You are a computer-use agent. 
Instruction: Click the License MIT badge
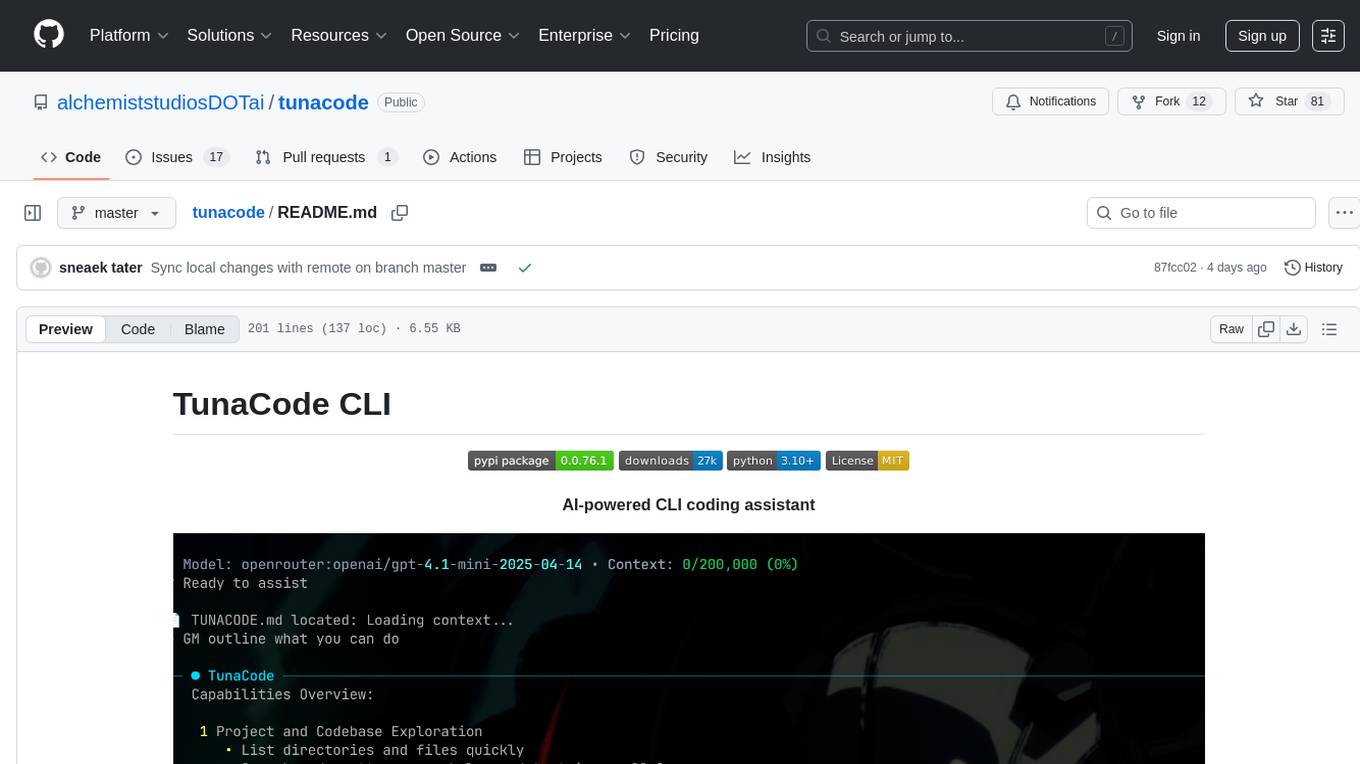pos(867,460)
